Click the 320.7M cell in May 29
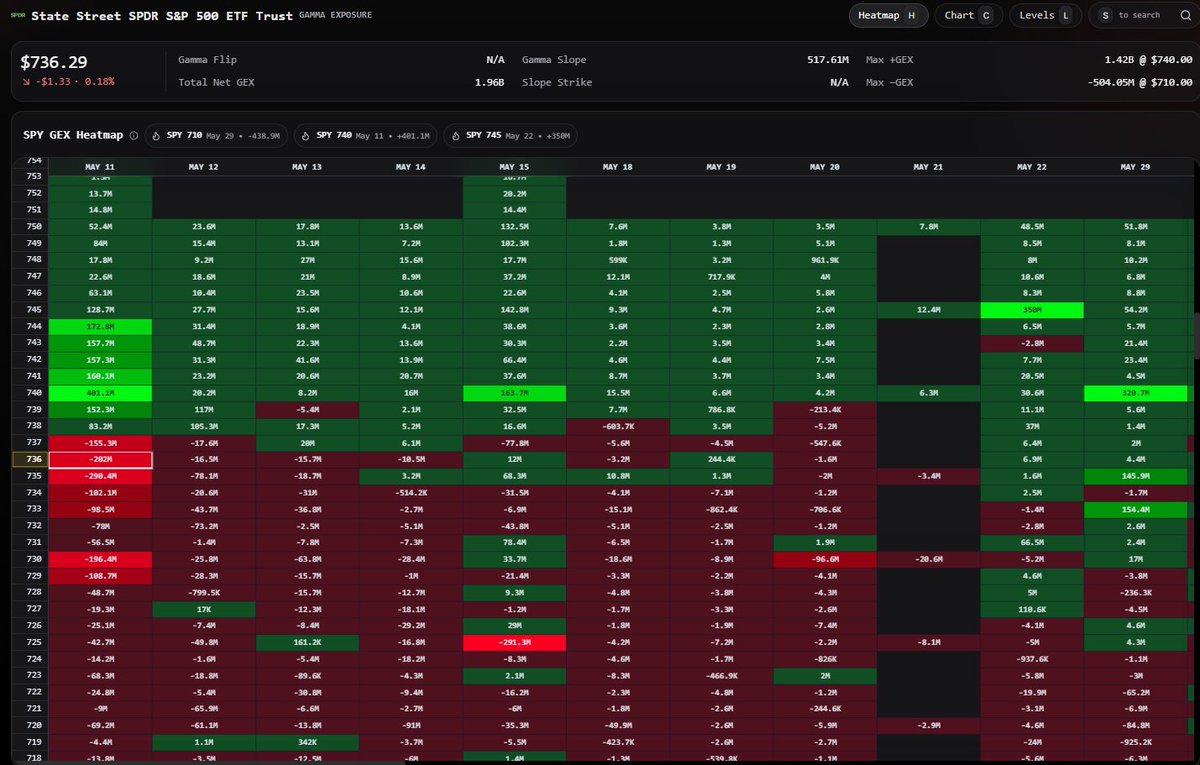Viewport: 1200px width, 765px height. (x=1135, y=392)
